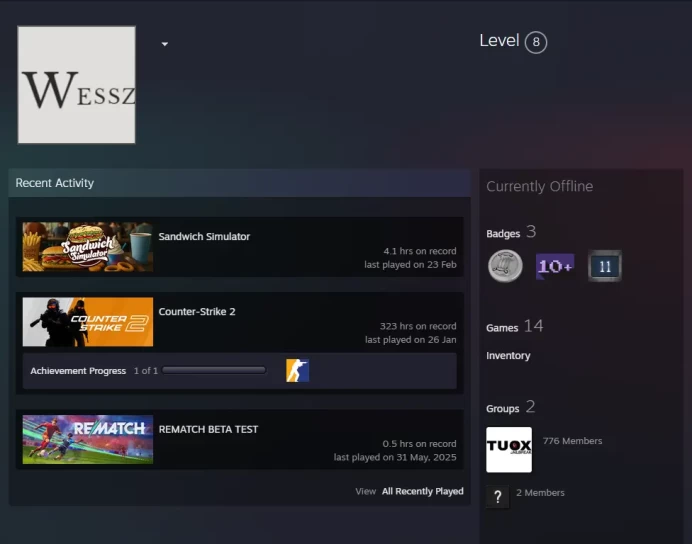
Task: Click the 2 Members text
Action: (x=540, y=492)
